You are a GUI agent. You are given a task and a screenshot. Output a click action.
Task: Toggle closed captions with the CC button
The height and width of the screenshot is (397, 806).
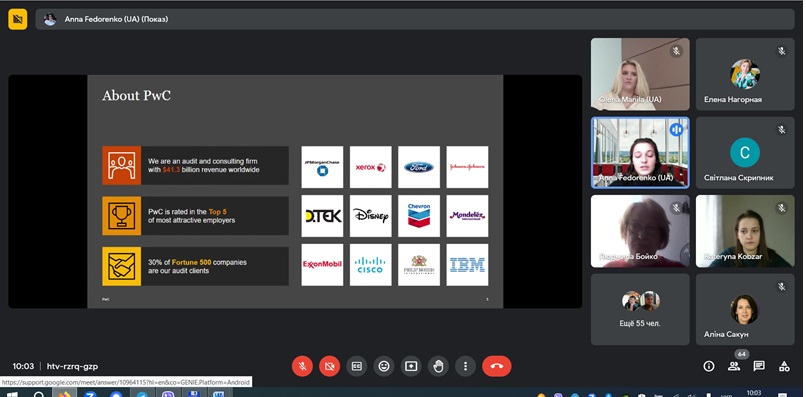pos(357,366)
